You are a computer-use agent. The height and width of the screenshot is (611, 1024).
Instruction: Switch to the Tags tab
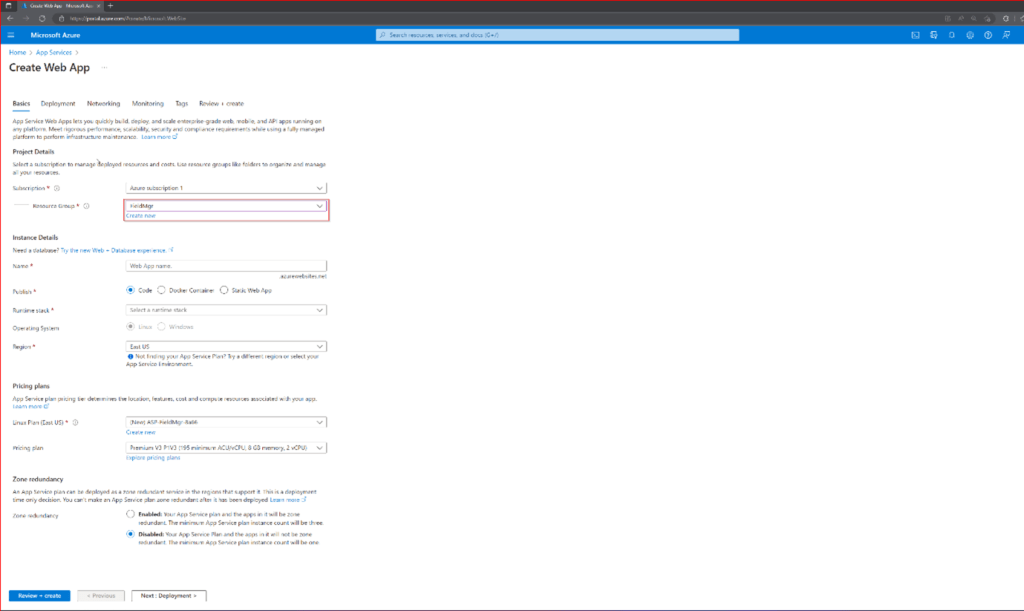[182, 104]
